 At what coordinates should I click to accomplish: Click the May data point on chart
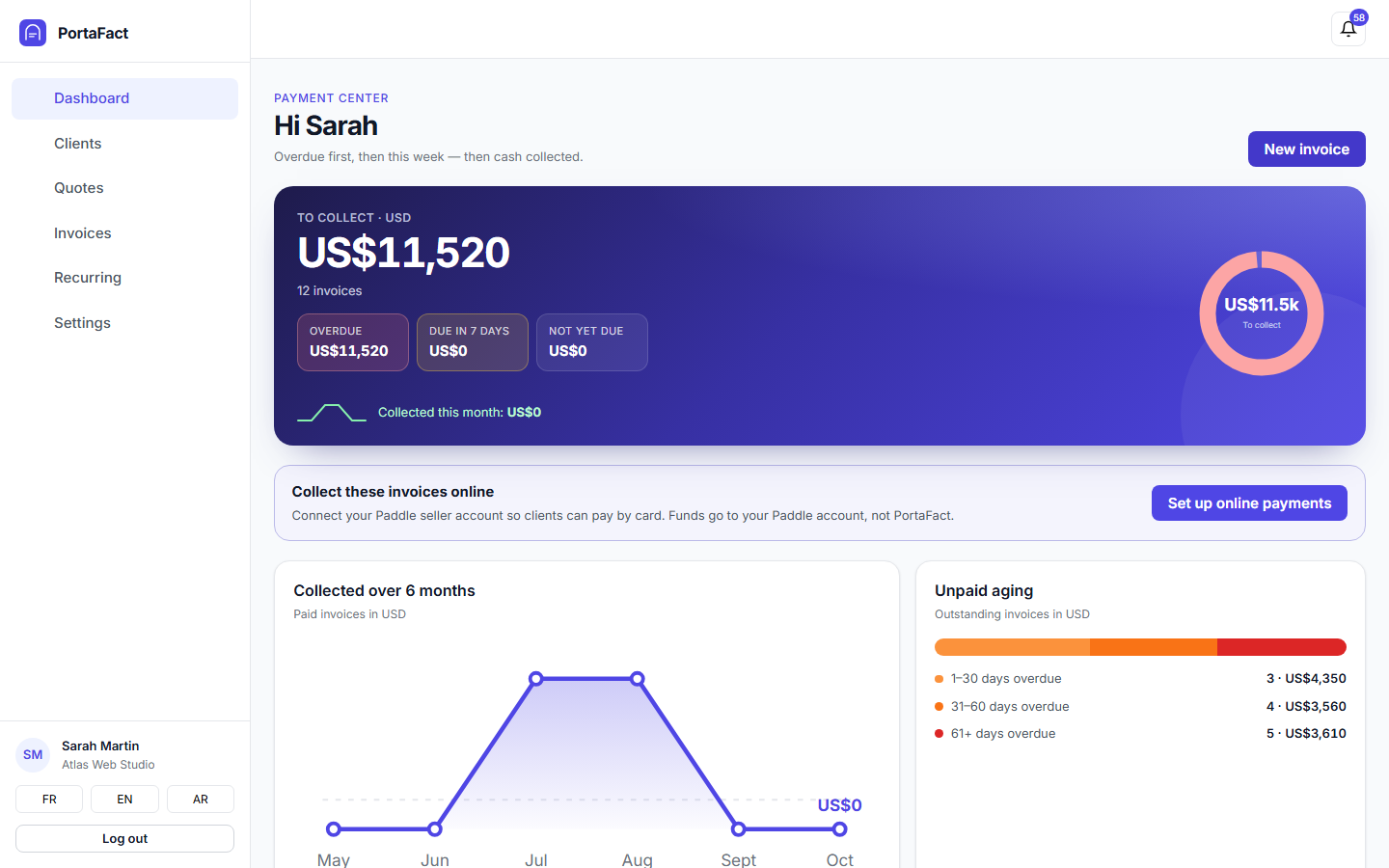pyautogui.click(x=334, y=829)
